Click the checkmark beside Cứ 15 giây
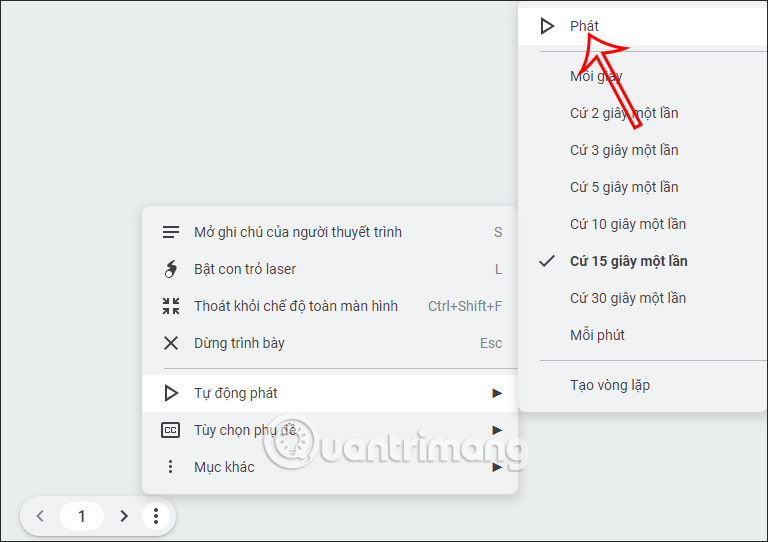Viewport: 768px width, 542px height. click(x=547, y=261)
